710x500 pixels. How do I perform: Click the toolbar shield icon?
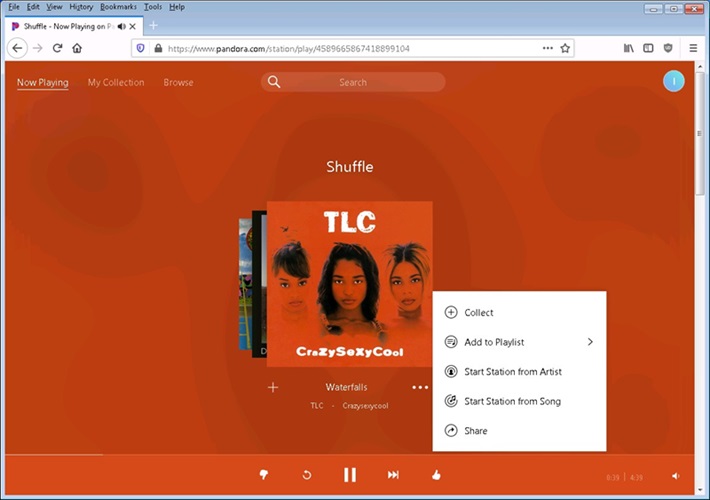668,48
